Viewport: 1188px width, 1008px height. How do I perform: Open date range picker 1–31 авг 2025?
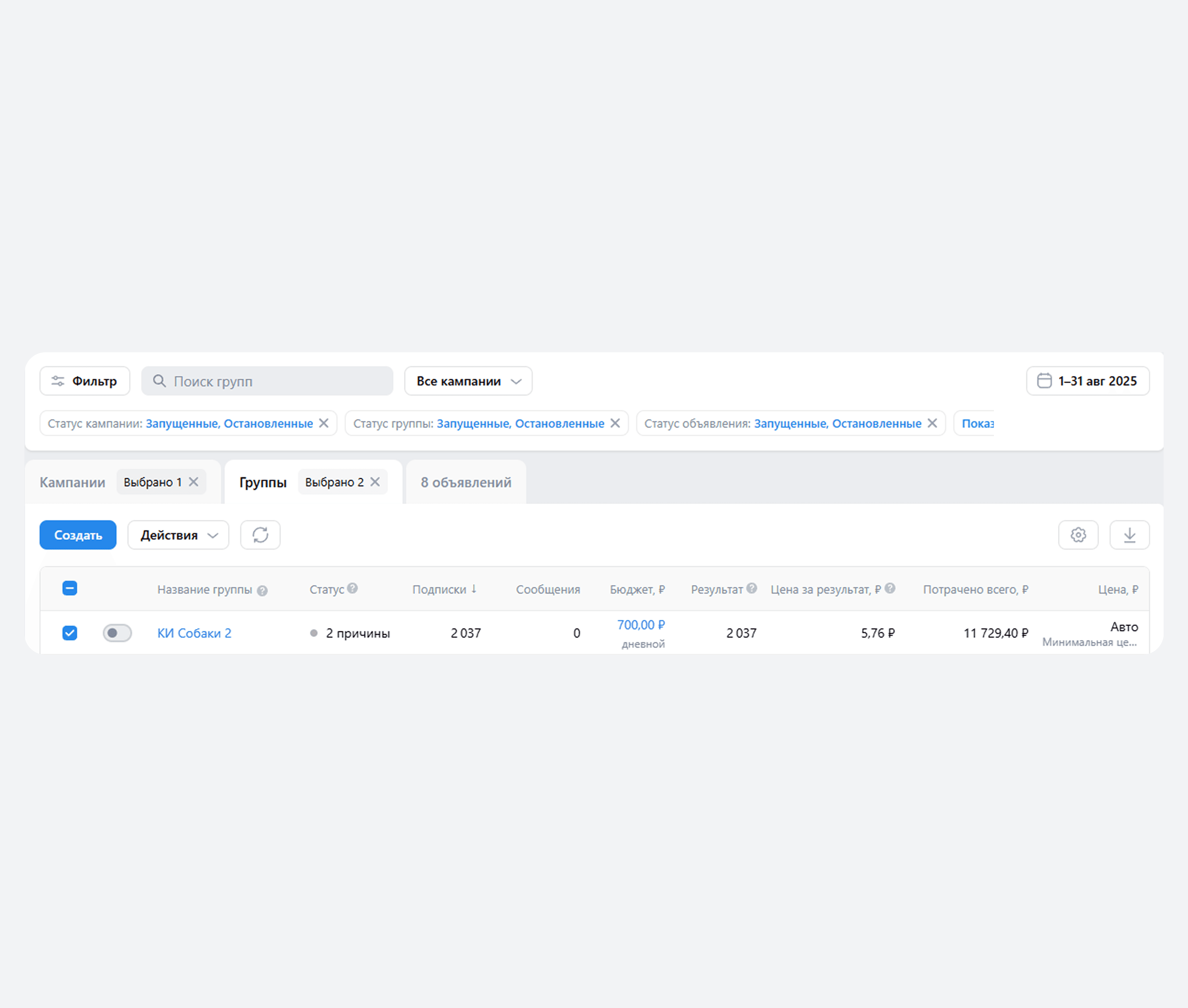click(x=1088, y=381)
